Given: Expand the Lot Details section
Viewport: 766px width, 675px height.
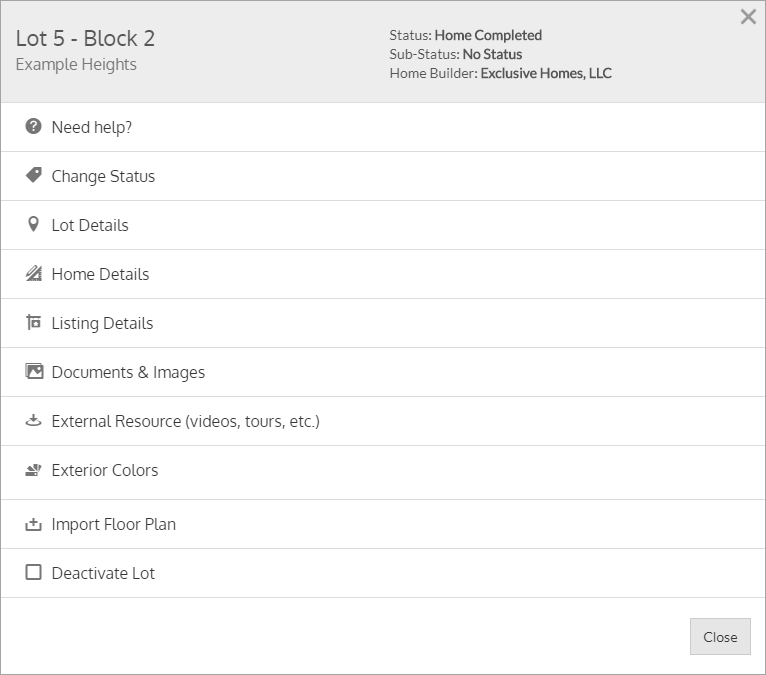Looking at the screenshot, I should (90, 225).
